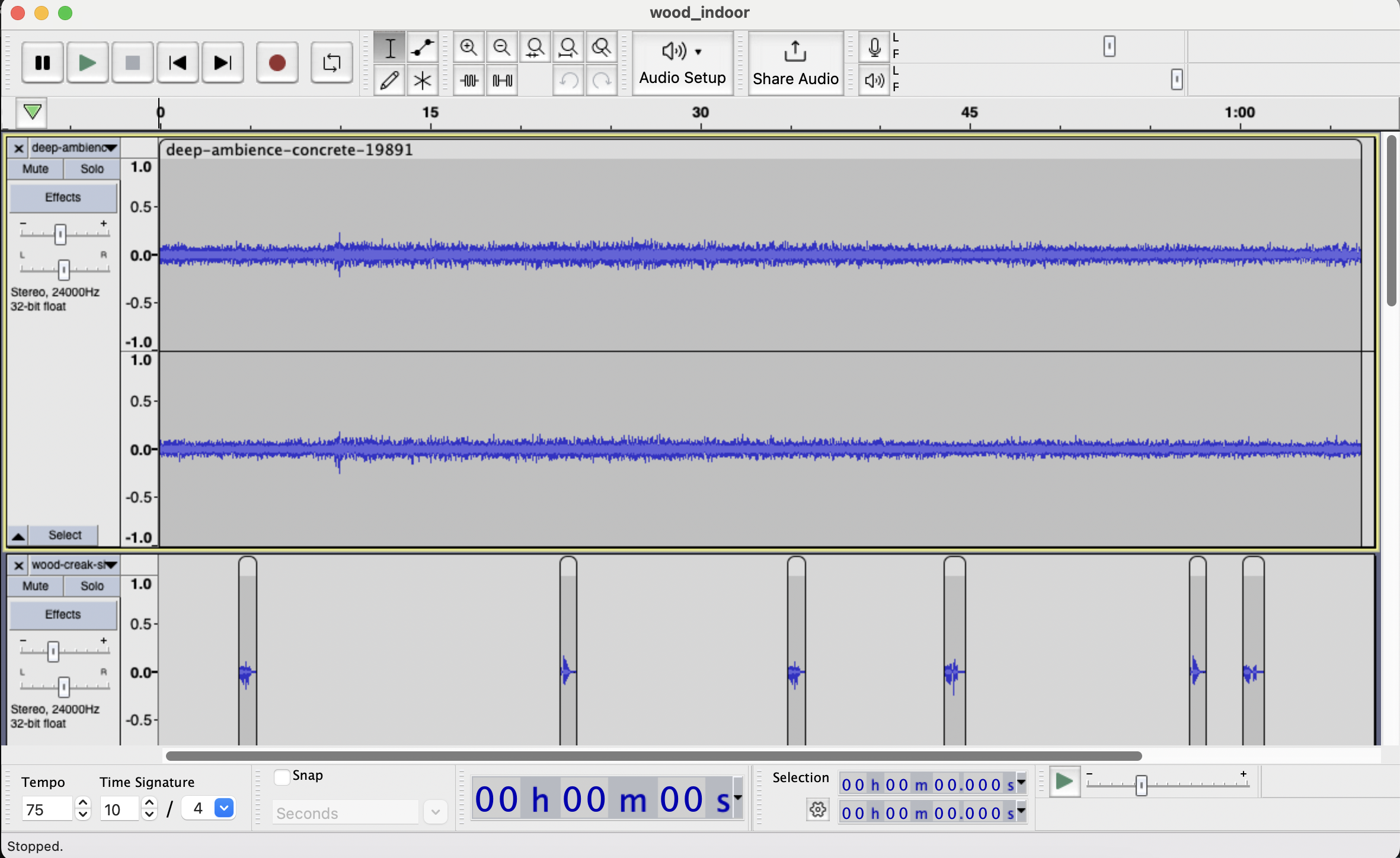Open Effects for the deep-ambience track
This screenshot has height=858, width=1400.
point(63,197)
